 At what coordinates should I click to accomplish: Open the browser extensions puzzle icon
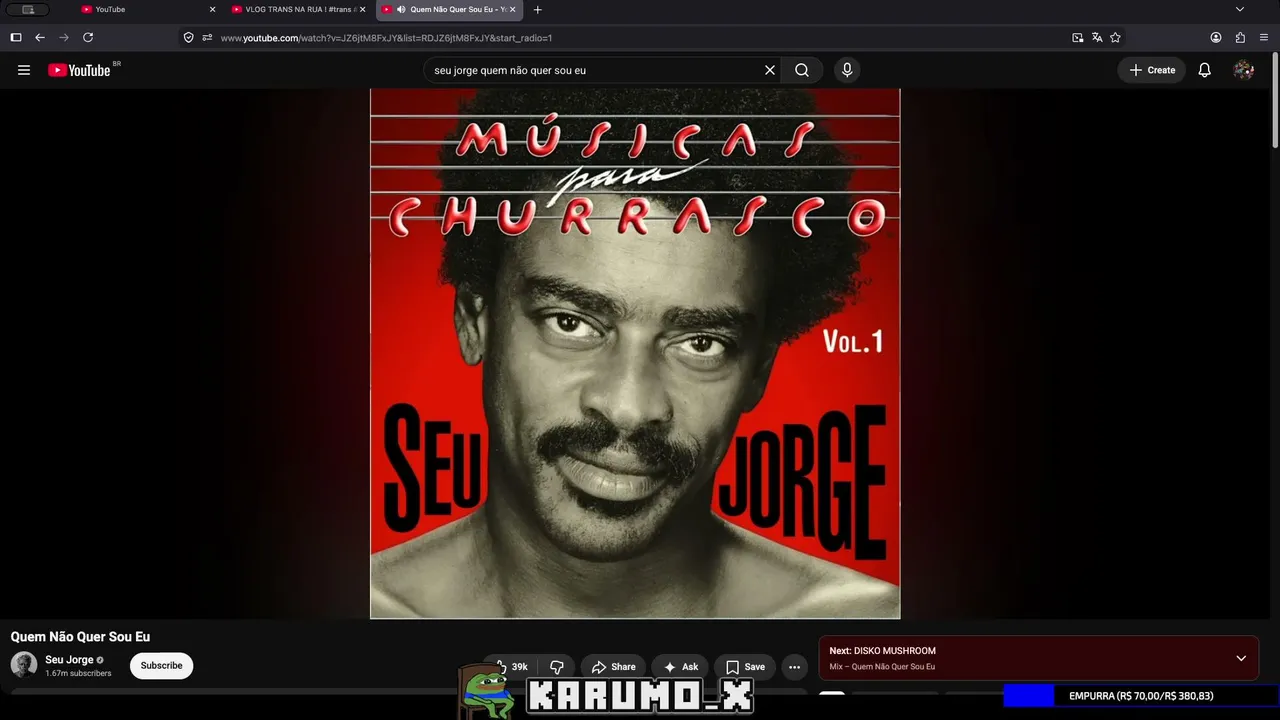point(1241,38)
